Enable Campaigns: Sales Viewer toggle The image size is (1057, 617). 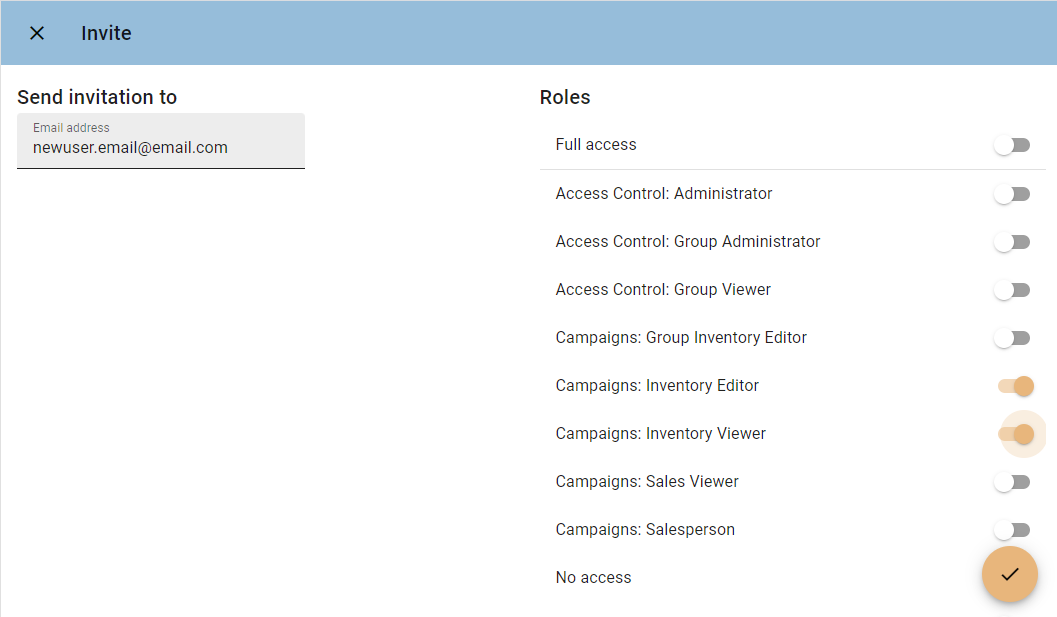1012,482
